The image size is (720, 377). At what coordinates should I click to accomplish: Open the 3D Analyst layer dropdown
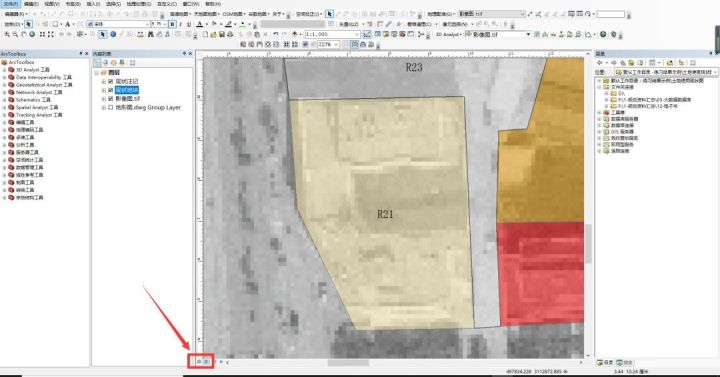click(x=529, y=34)
